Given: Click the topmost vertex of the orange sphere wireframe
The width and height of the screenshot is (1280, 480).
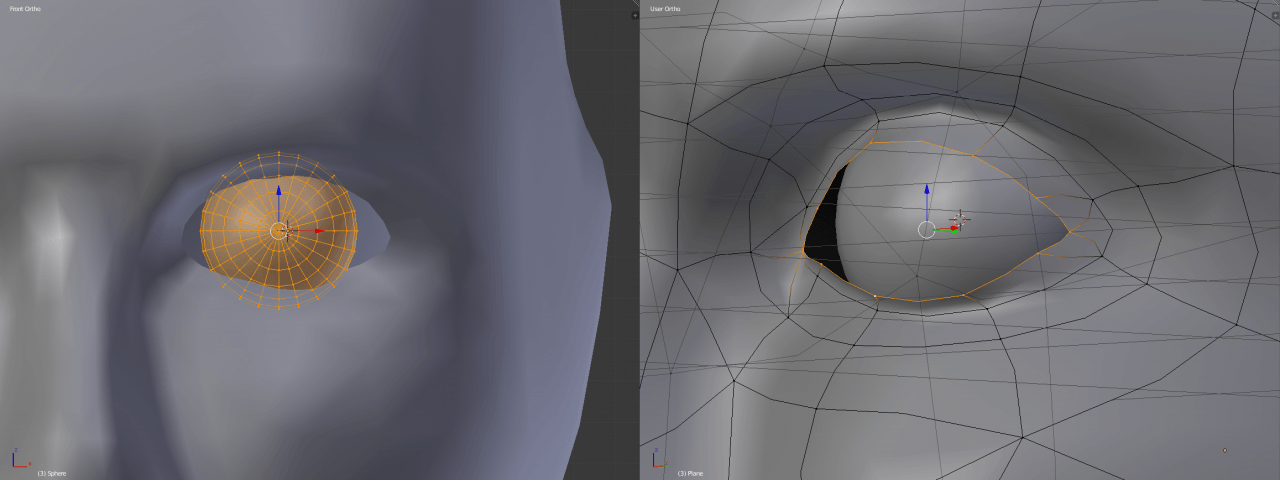Looking at the screenshot, I should 278,153.
